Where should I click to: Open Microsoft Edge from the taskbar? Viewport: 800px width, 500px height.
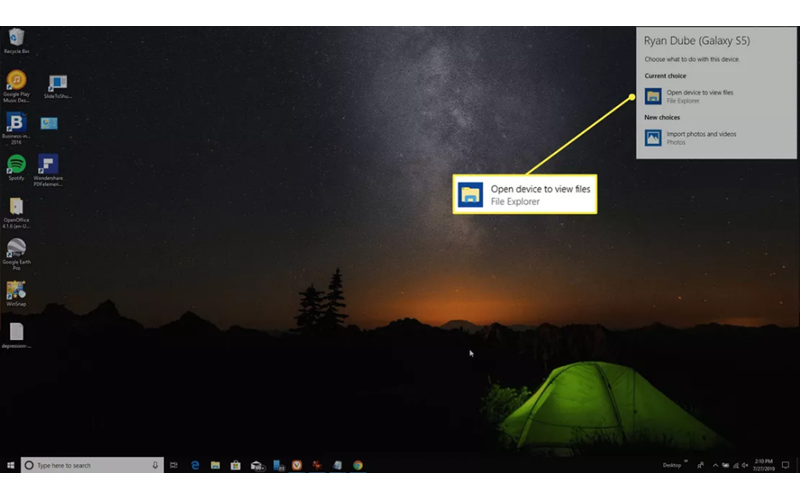click(196, 465)
